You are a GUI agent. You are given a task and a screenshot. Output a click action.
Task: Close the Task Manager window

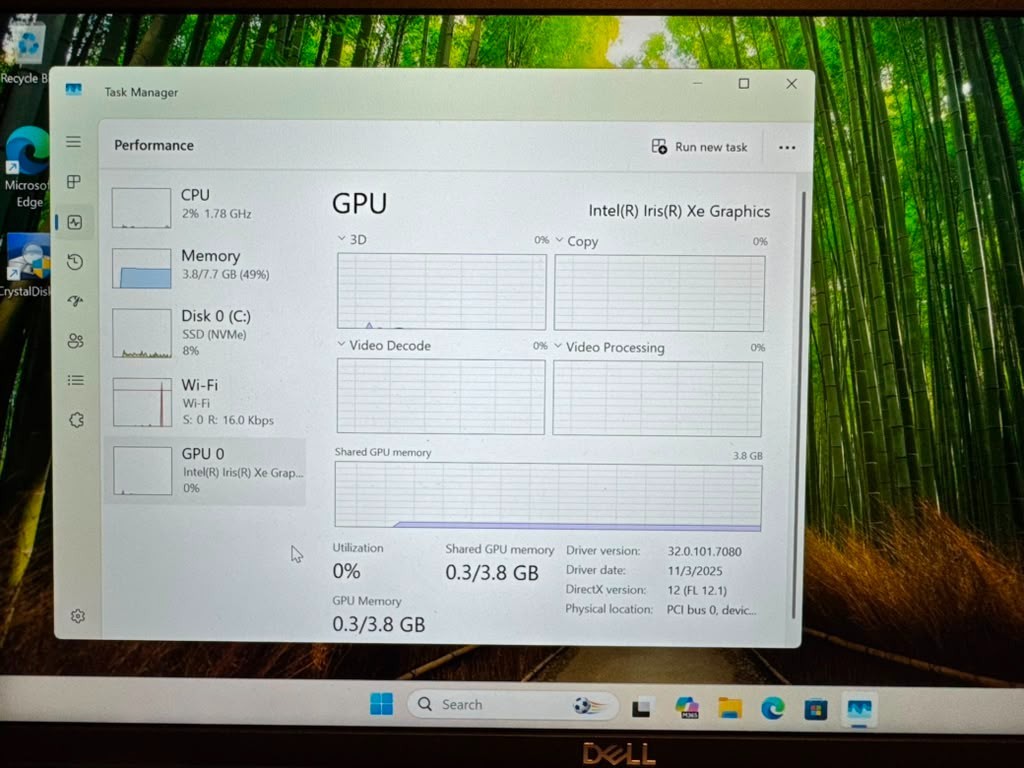tap(792, 84)
